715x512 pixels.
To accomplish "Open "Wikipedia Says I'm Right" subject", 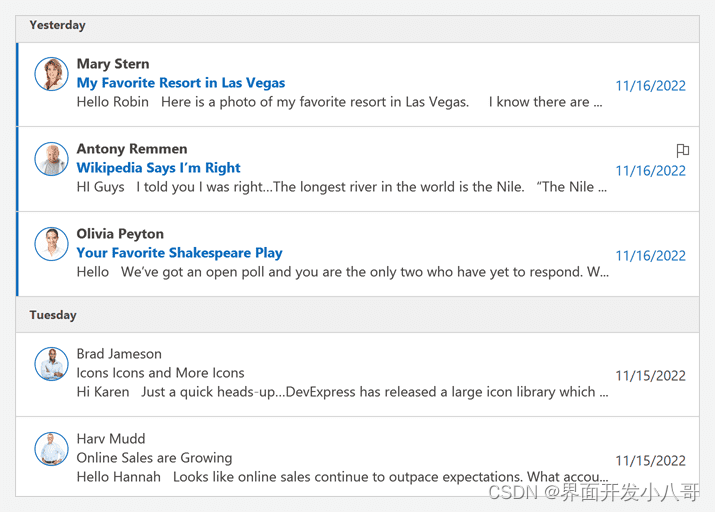I will [159, 168].
